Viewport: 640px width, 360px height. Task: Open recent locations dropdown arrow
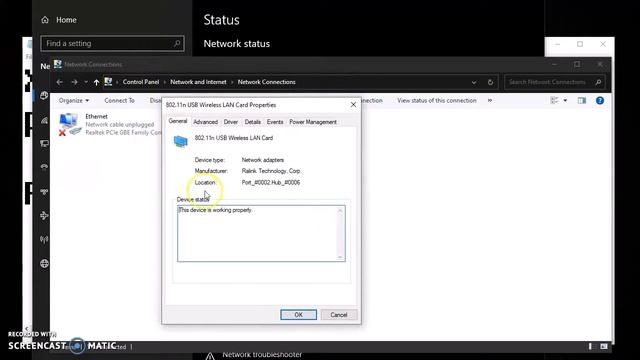pyautogui.click(x=86, y=82)
